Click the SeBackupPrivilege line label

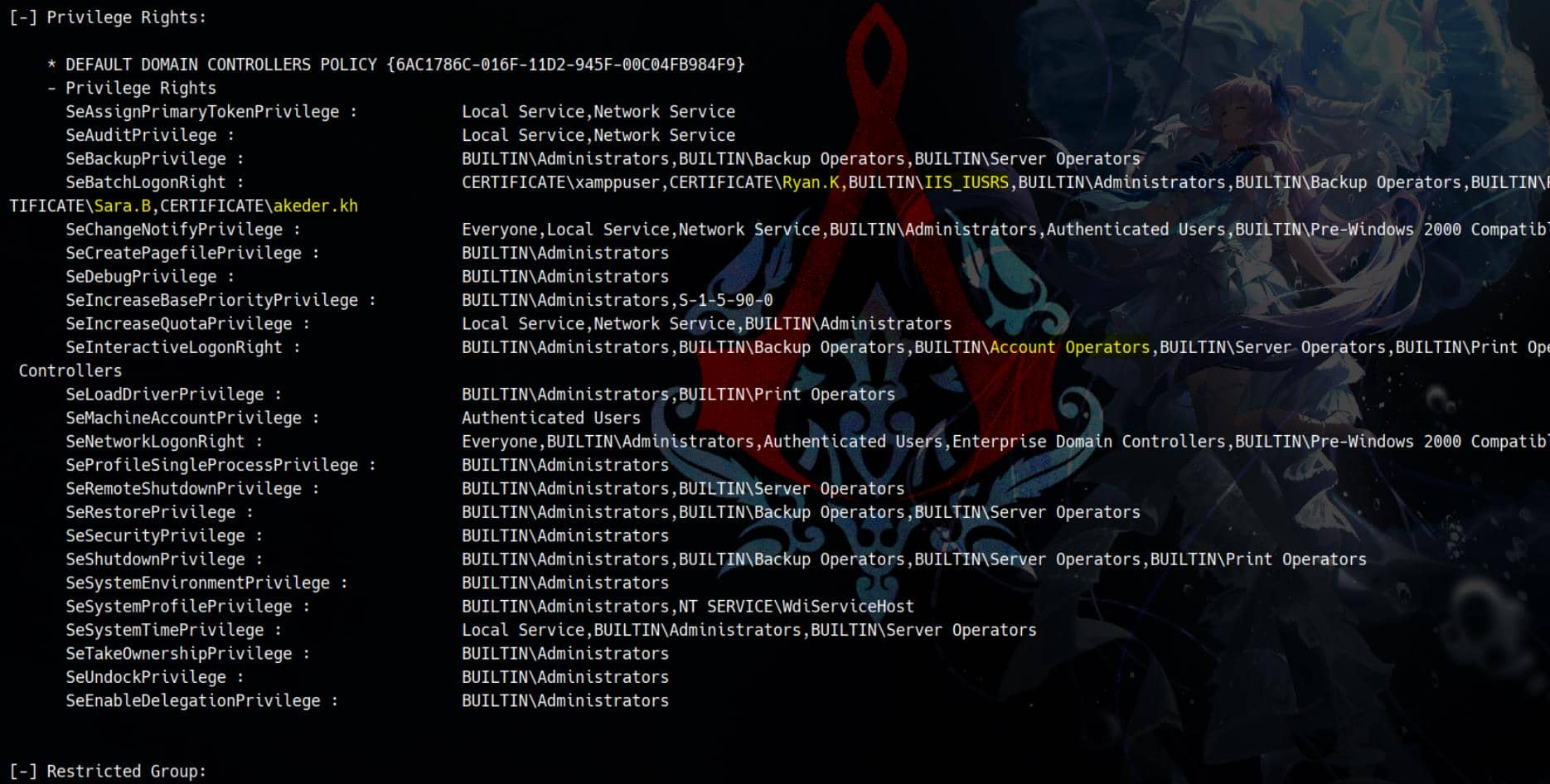146,158
